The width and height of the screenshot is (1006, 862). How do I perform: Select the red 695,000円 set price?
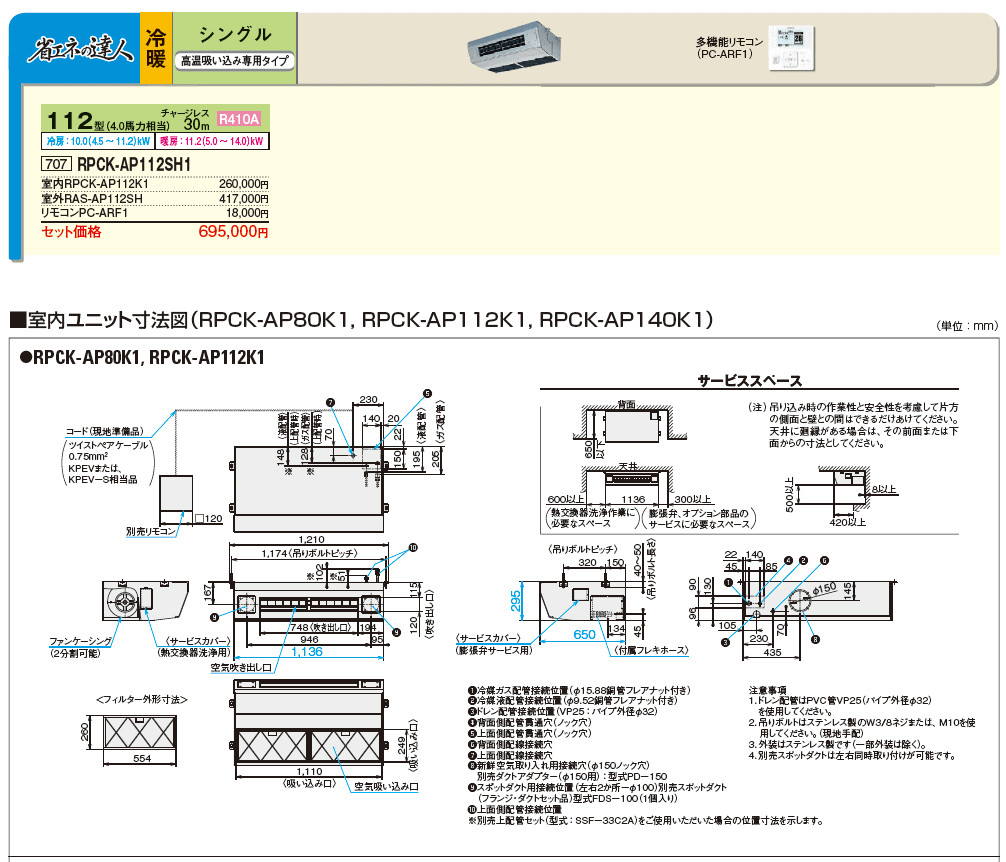pyautogui.click(x=234, y=232)
